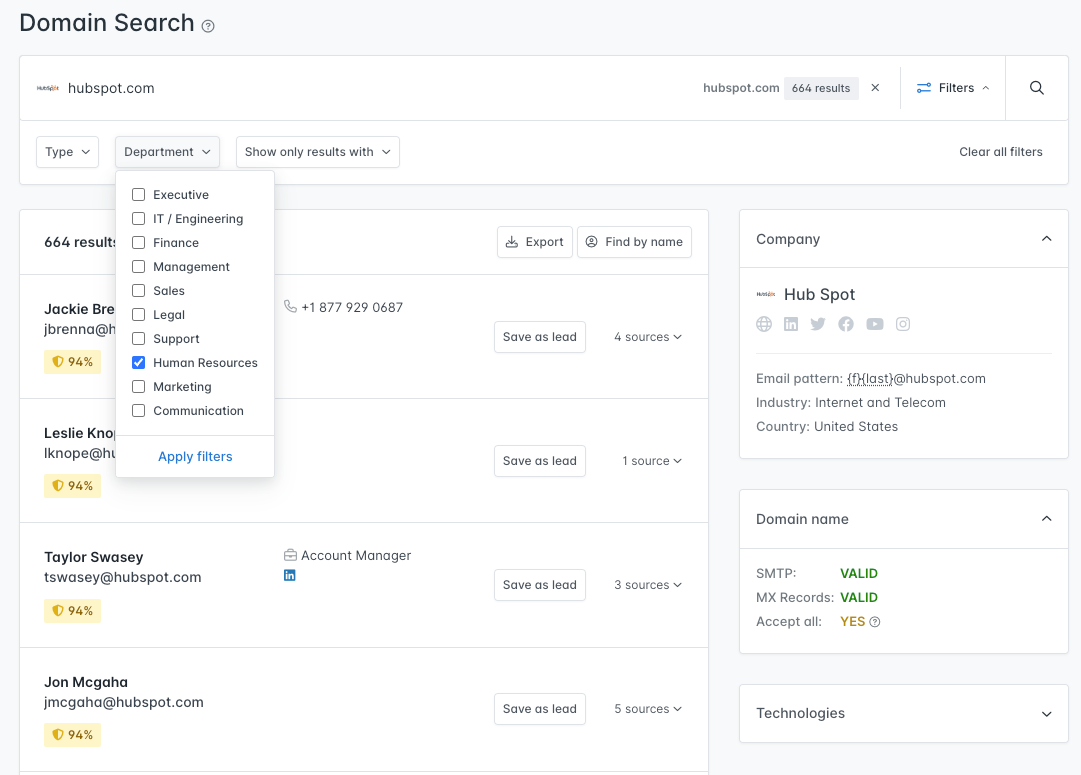Clear the hubspot.com search with X
The width and height of the screenshot is (1081, 775).
coord(875,88)
